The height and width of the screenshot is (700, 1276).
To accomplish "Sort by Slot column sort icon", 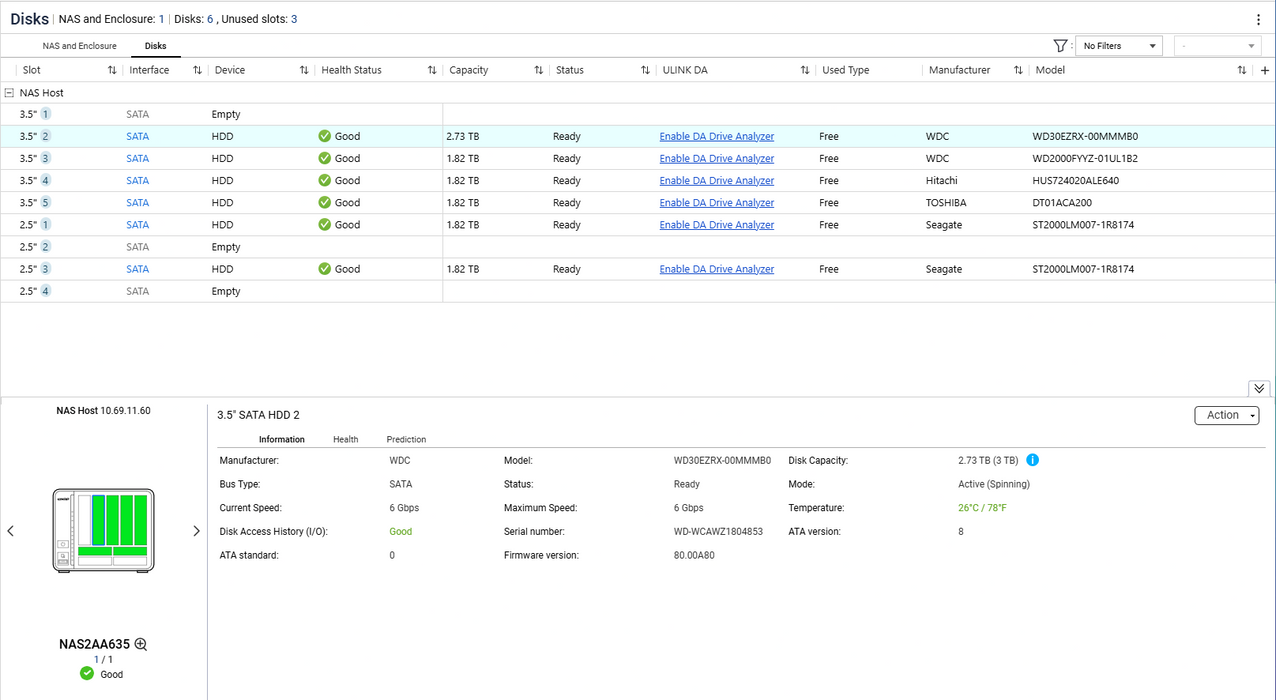I will coord(112,70).
